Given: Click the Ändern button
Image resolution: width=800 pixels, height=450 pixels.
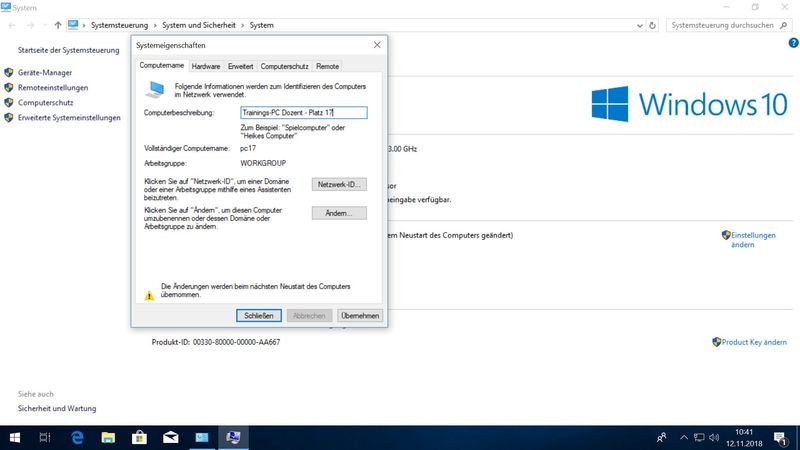Looking at the screenshot, I should 339,213.
